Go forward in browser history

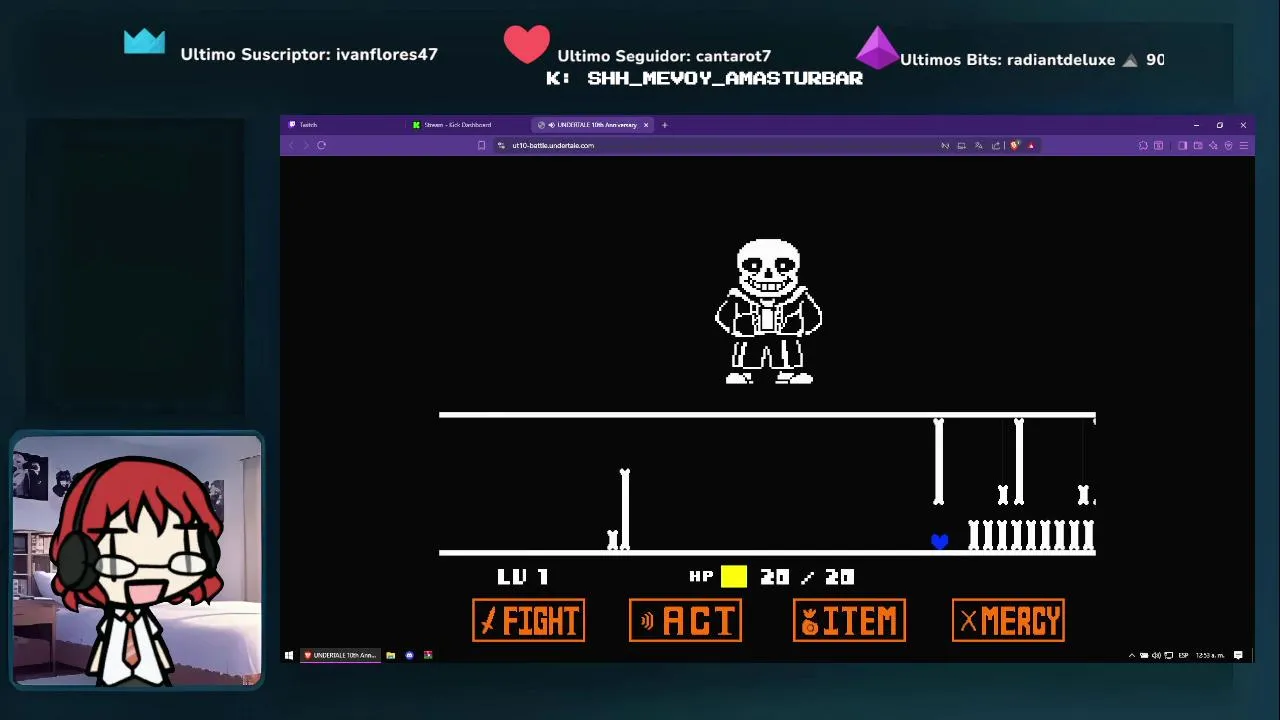[306, 145]
